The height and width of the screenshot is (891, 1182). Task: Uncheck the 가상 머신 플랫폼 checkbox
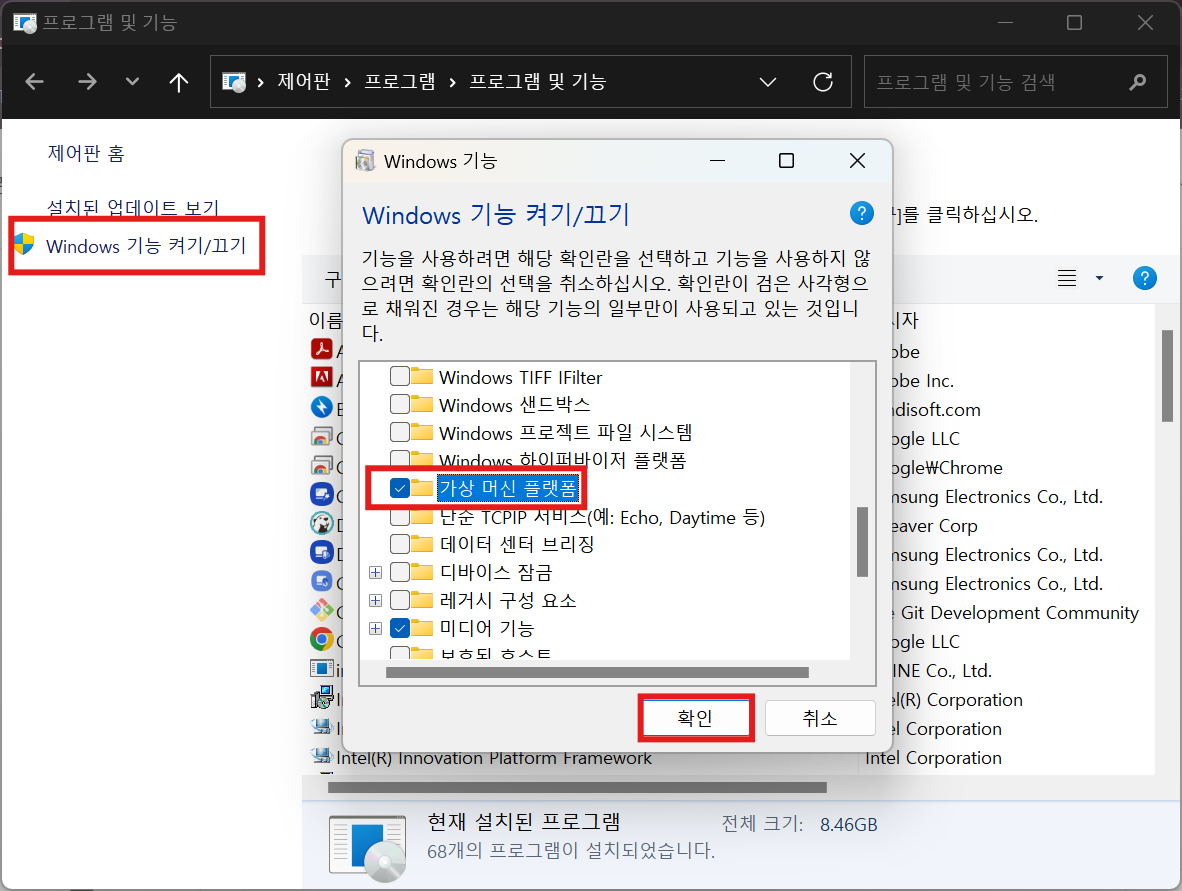click(x=400, y=488)
